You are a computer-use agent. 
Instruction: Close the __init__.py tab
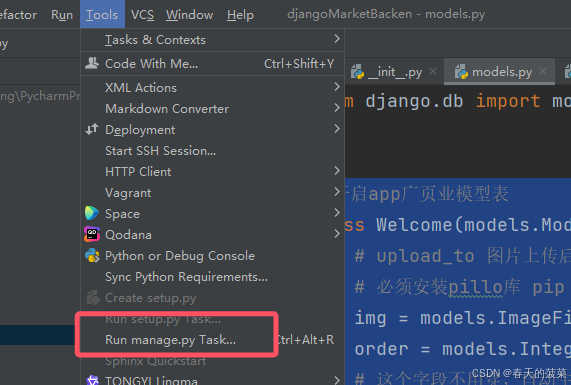[433, 71]
